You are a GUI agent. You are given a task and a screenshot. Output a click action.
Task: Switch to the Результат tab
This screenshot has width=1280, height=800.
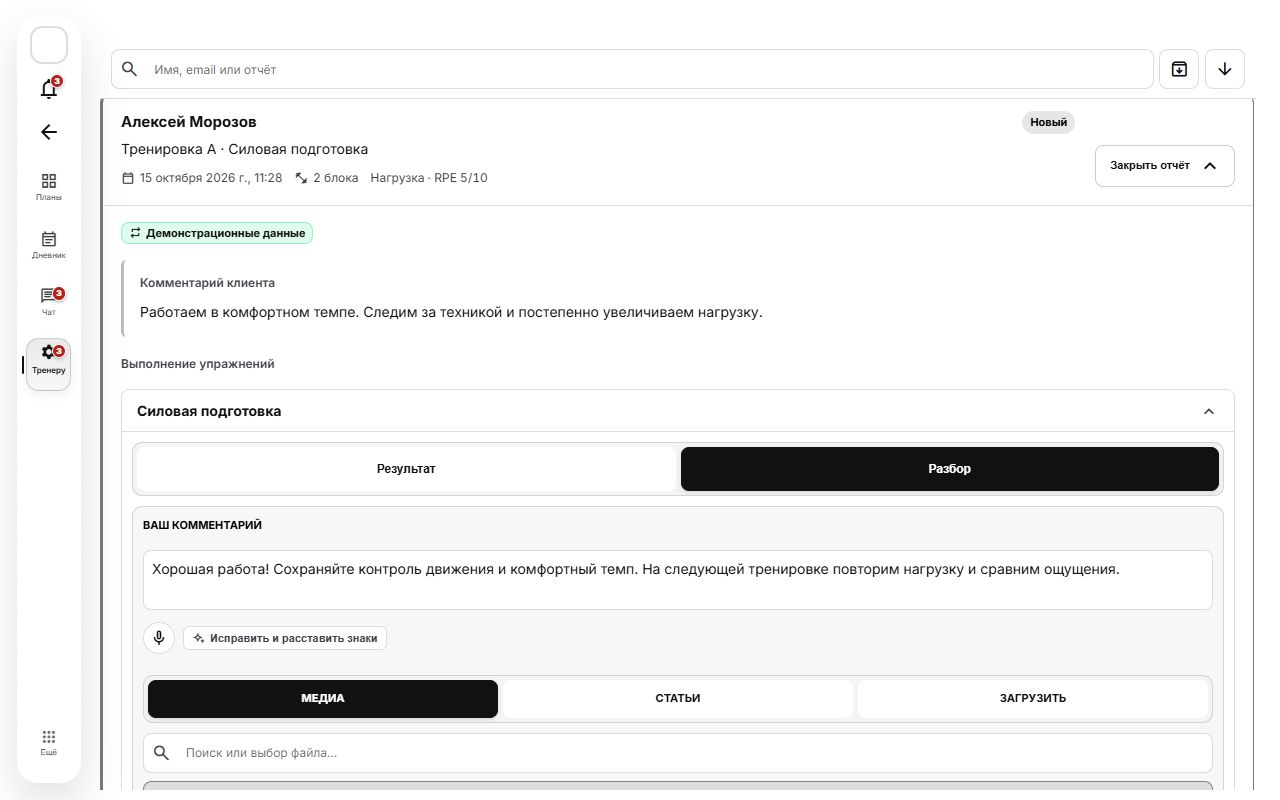click(406, 468)
